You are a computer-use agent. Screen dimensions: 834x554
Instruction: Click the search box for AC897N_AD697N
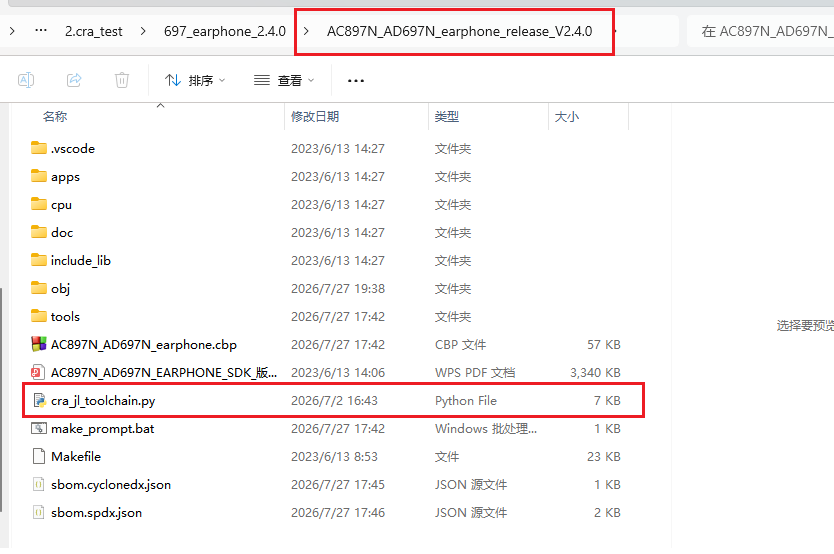point(761,31)
